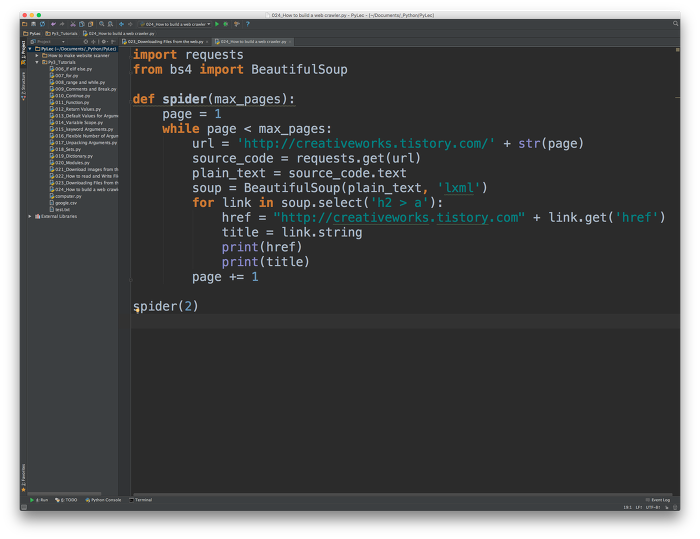
Task: Click the Copy toolbar icon
Action: (x=82, y=24)
